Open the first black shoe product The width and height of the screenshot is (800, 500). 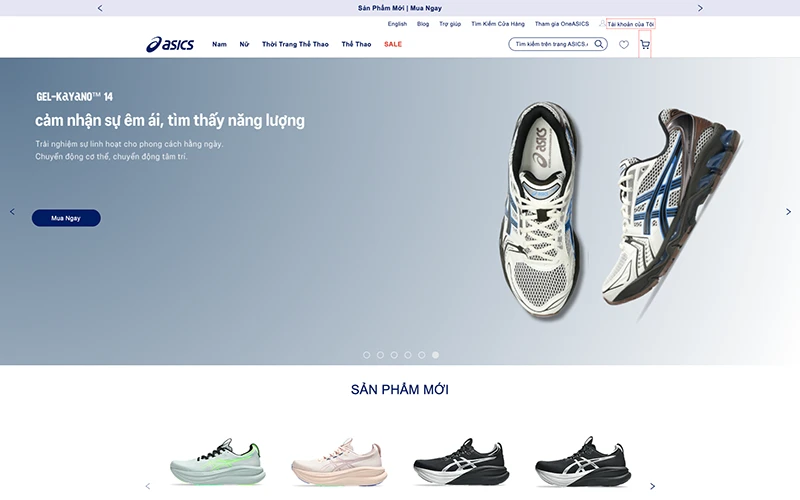point(461,462)
